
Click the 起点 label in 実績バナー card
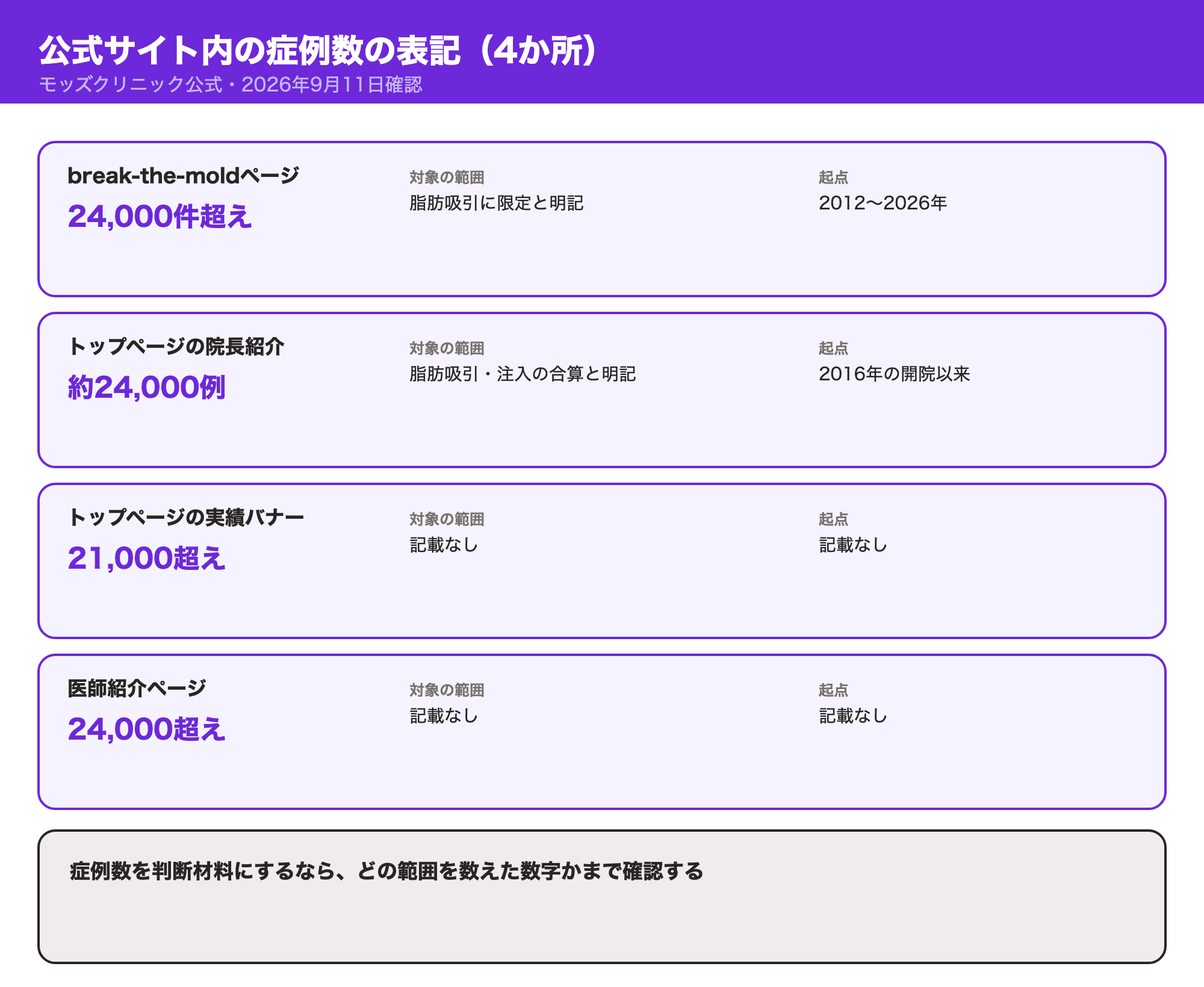pyautogui.click(x=834, y=519)
